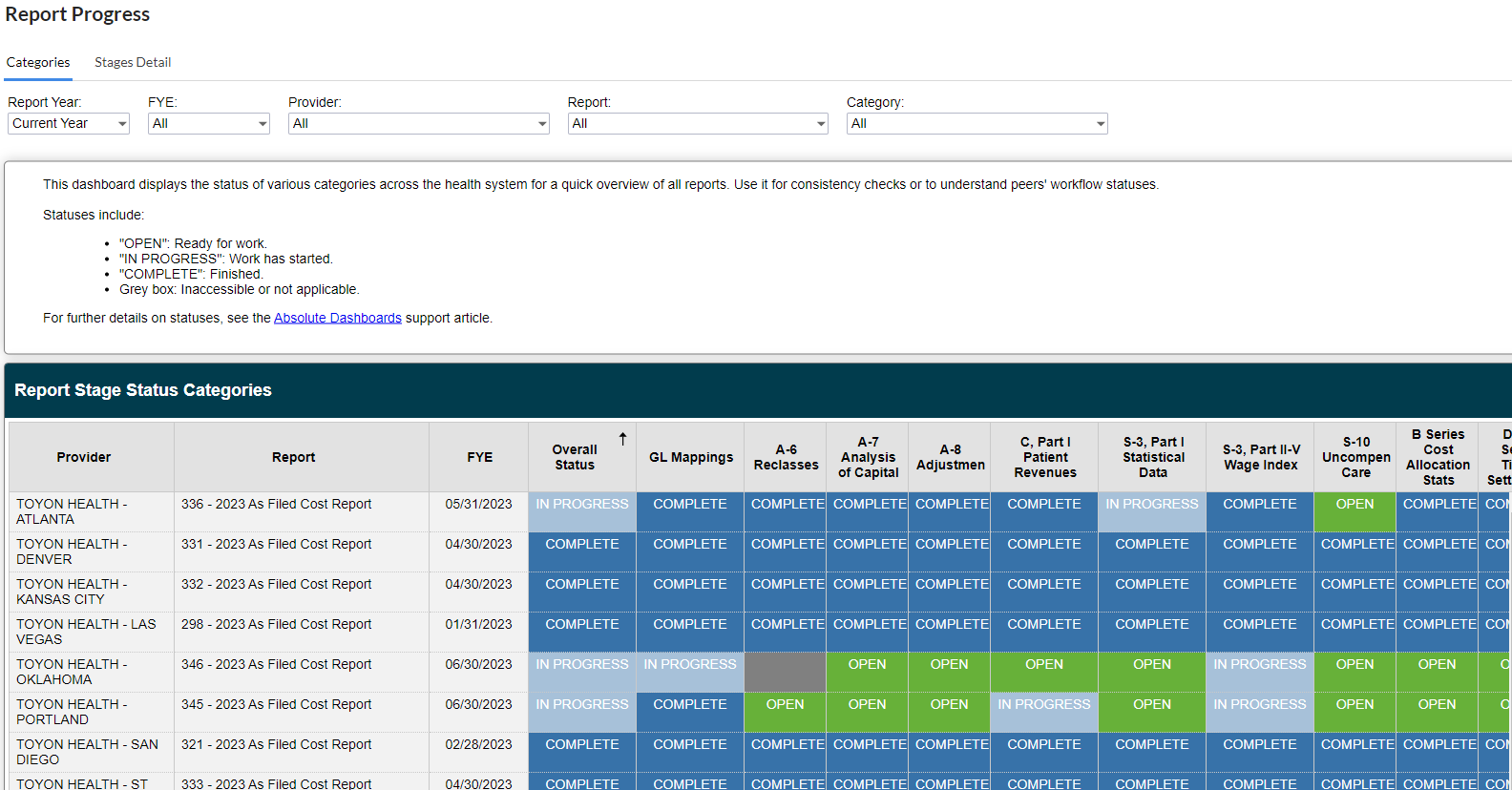Screen dimensions: 1512x790
Task: Select Oklahoma's grey A-6 Reclasses cell
Action: (x=786, y=672)
